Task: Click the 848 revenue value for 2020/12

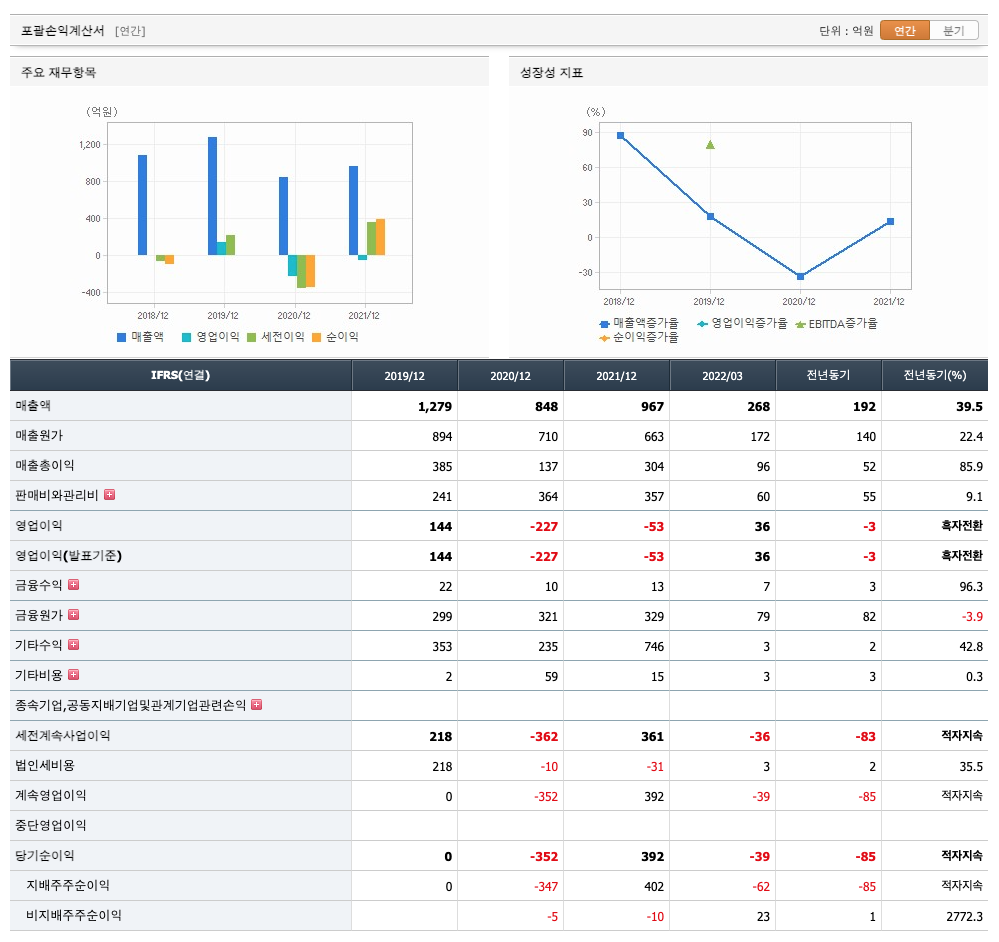Action: coord(546,406)
